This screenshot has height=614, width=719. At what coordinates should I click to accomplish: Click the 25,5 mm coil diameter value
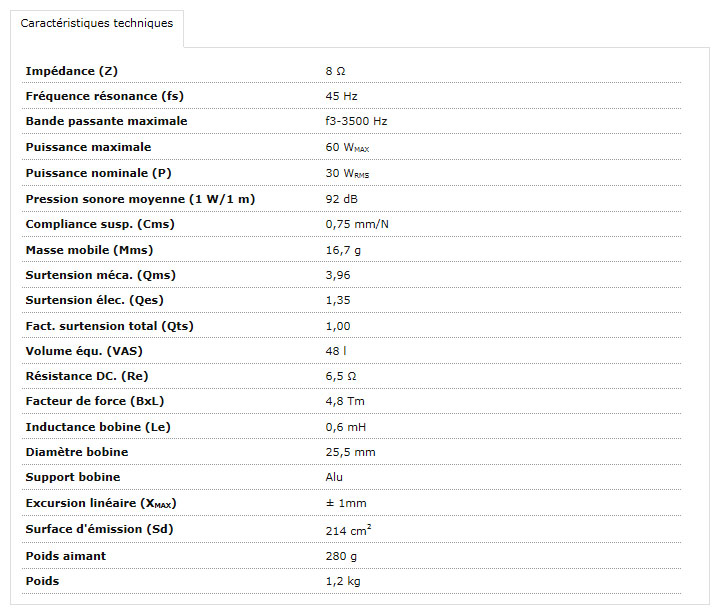click(x=350, y=452)
